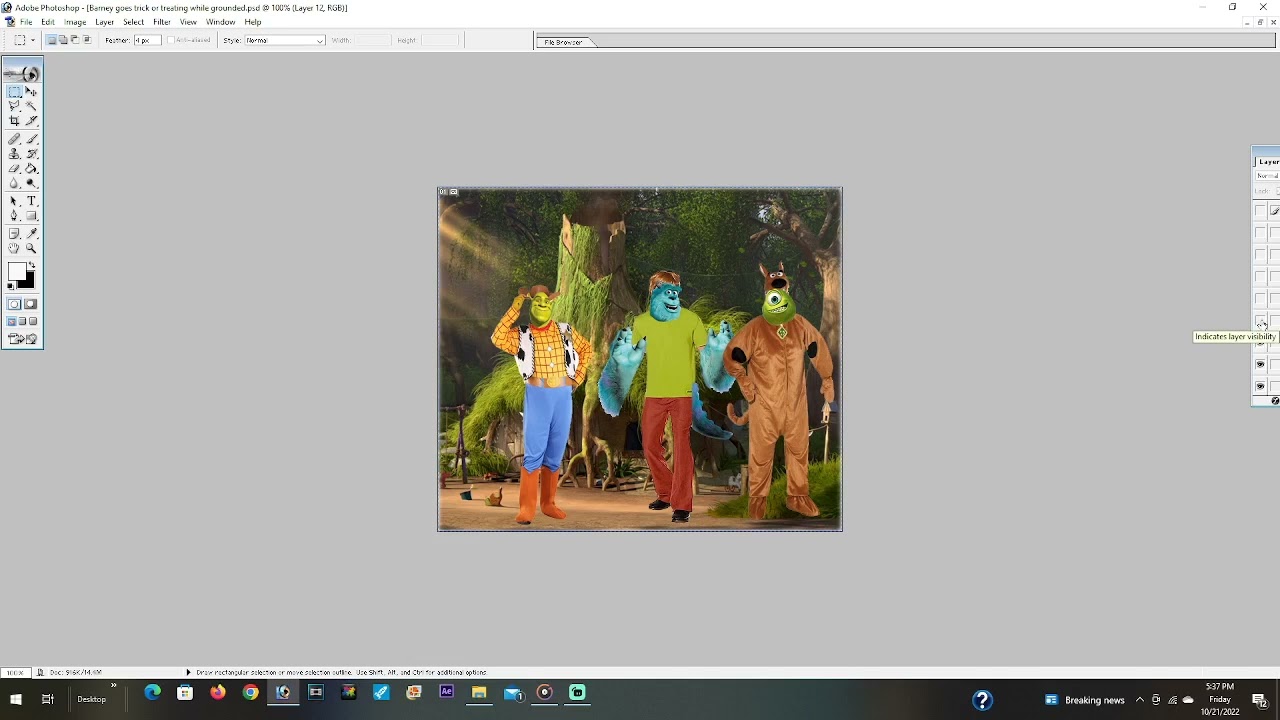Image resolution: width=1280 pixels, height=720 pixels.
Task: Click the Jump to ImageReady button
Action: click(x=23, y=338)
